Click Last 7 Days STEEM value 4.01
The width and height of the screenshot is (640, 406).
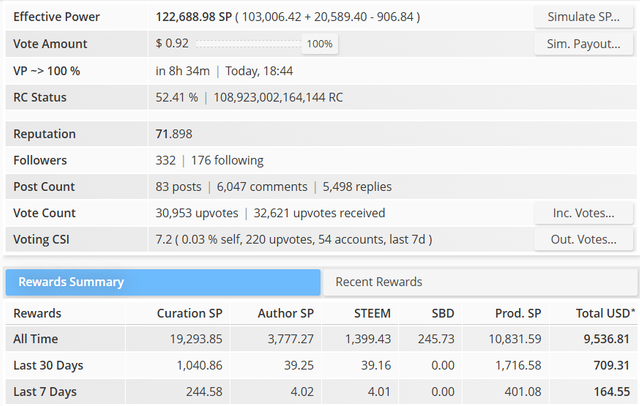(379, 392)
